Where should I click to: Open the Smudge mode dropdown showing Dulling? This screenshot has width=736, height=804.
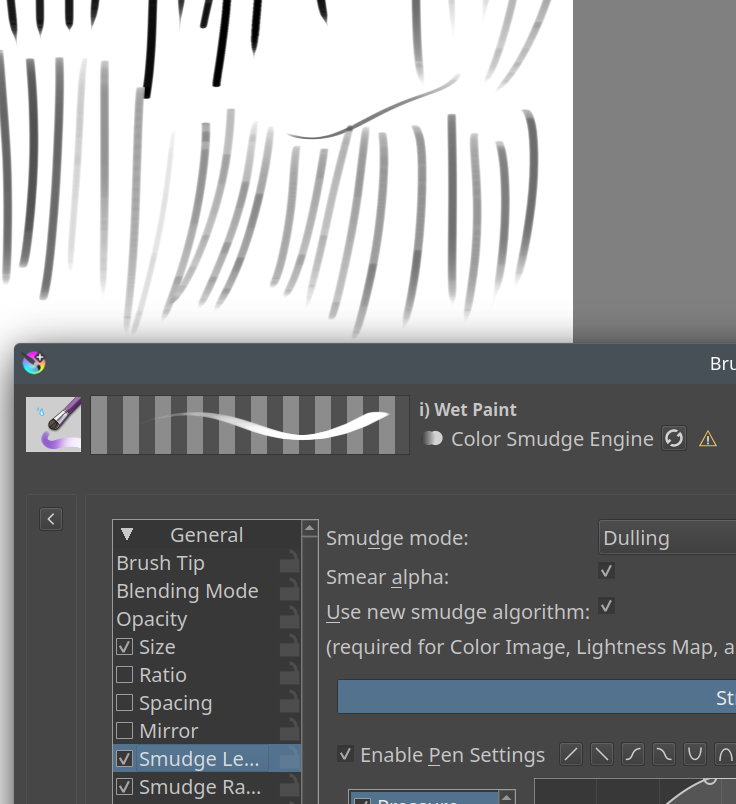pyautogui.click(x=667, y=537)
